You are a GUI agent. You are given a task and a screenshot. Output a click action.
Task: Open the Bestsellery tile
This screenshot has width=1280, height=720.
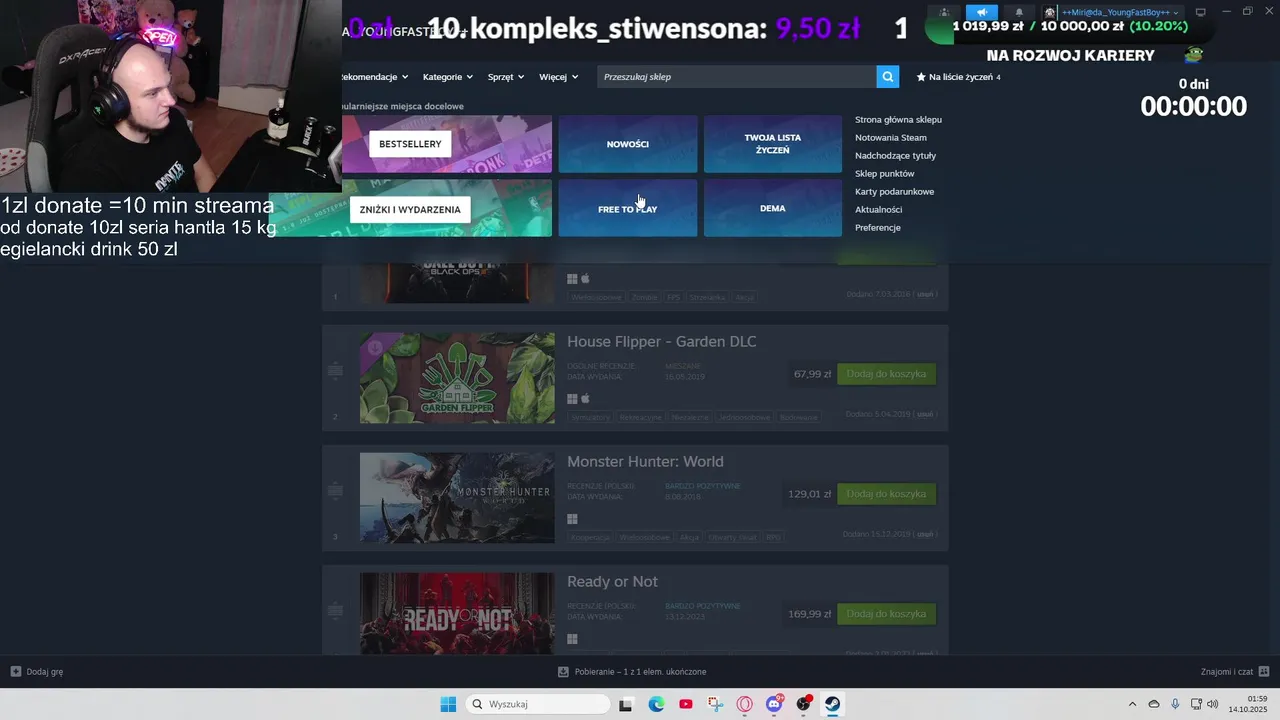(x=447, y=144)
